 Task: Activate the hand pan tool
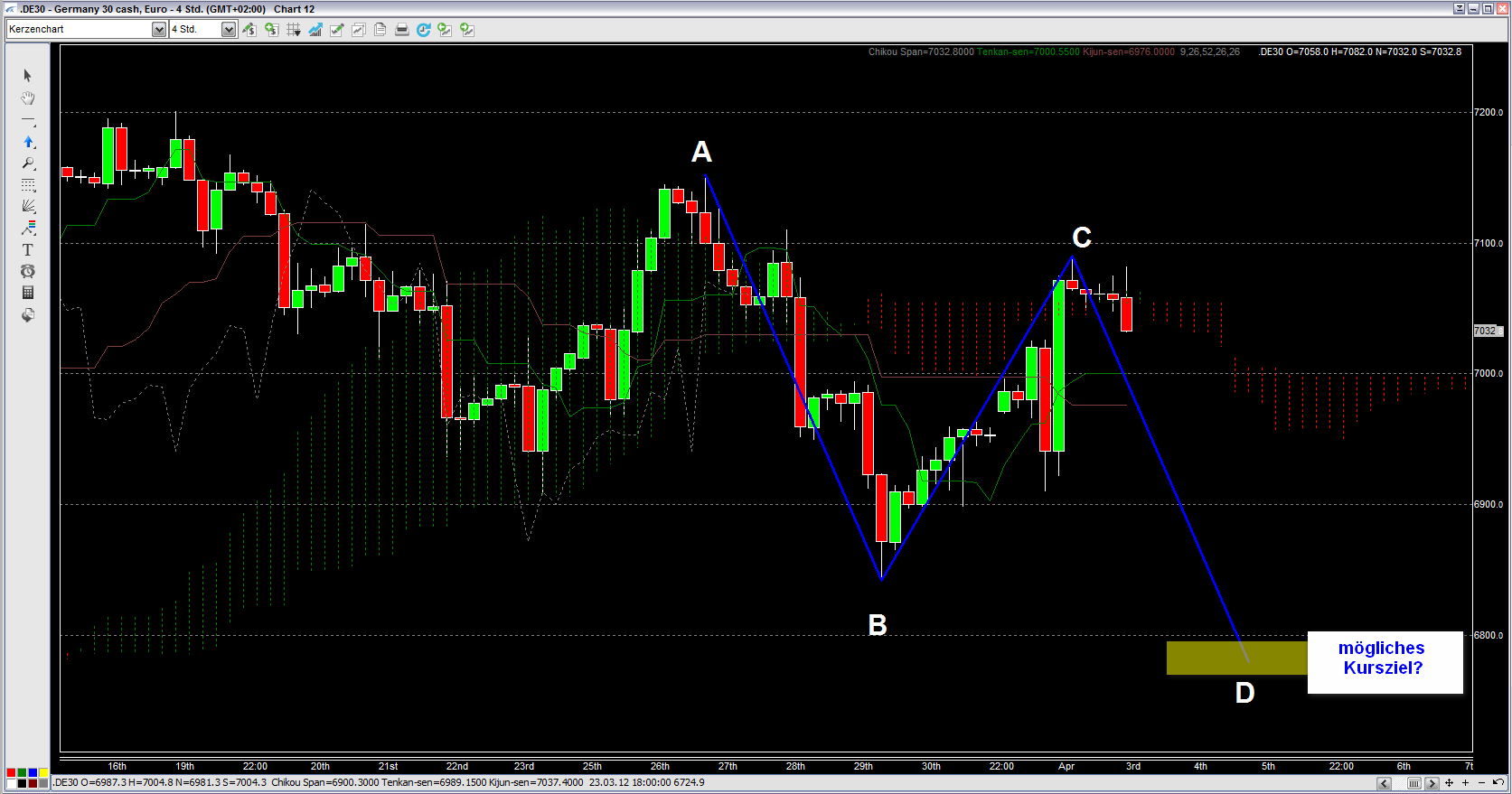click(28, 98)
